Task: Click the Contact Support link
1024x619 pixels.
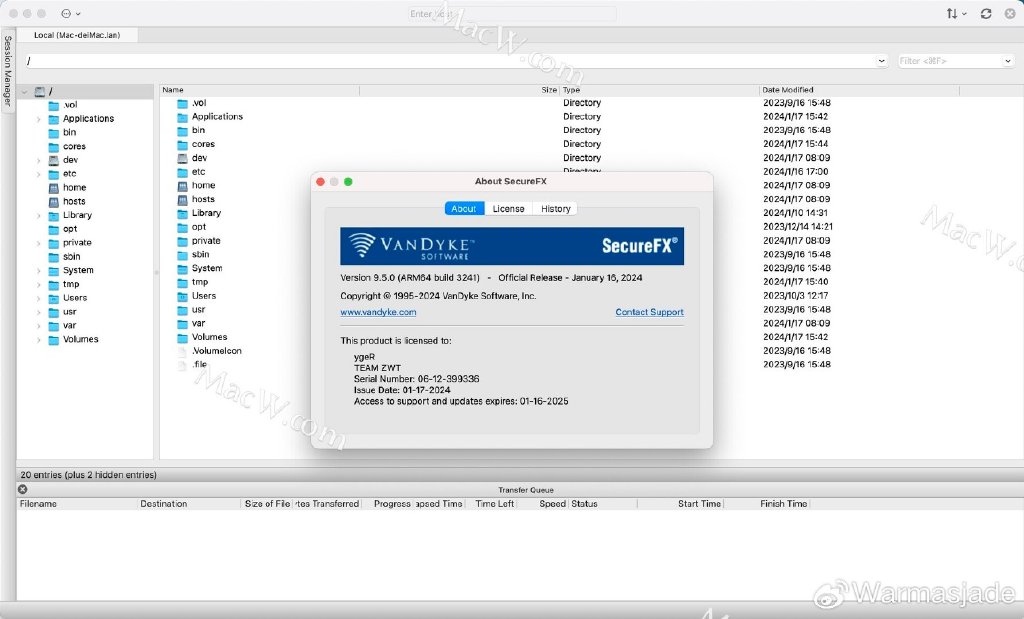Action: coord(649,312)
